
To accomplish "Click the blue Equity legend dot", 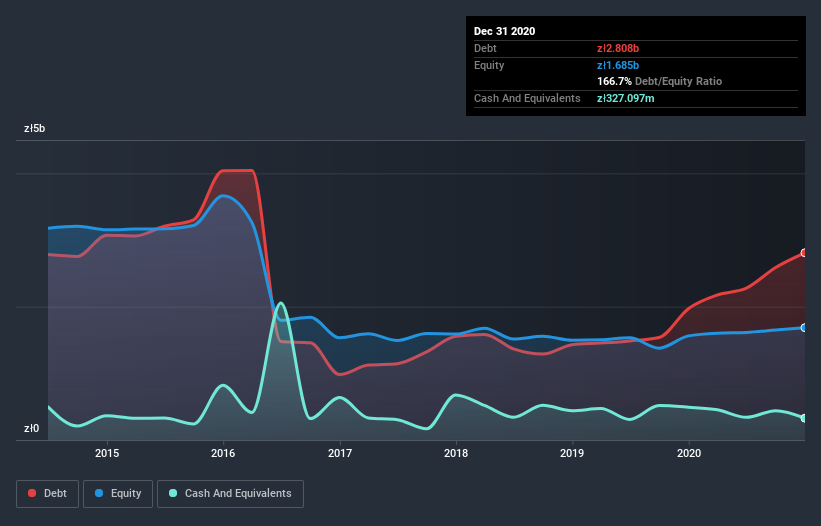I will point(99,493).
